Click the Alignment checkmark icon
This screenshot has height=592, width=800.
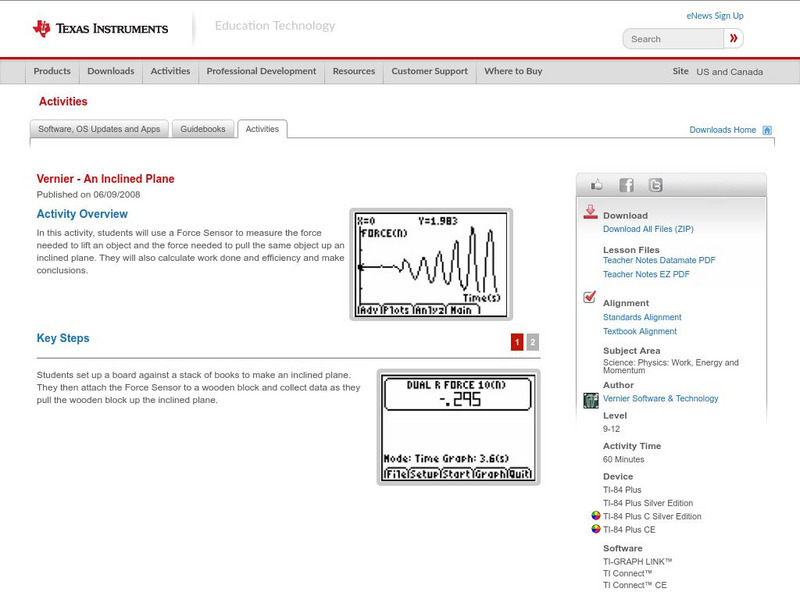point(590,298)
